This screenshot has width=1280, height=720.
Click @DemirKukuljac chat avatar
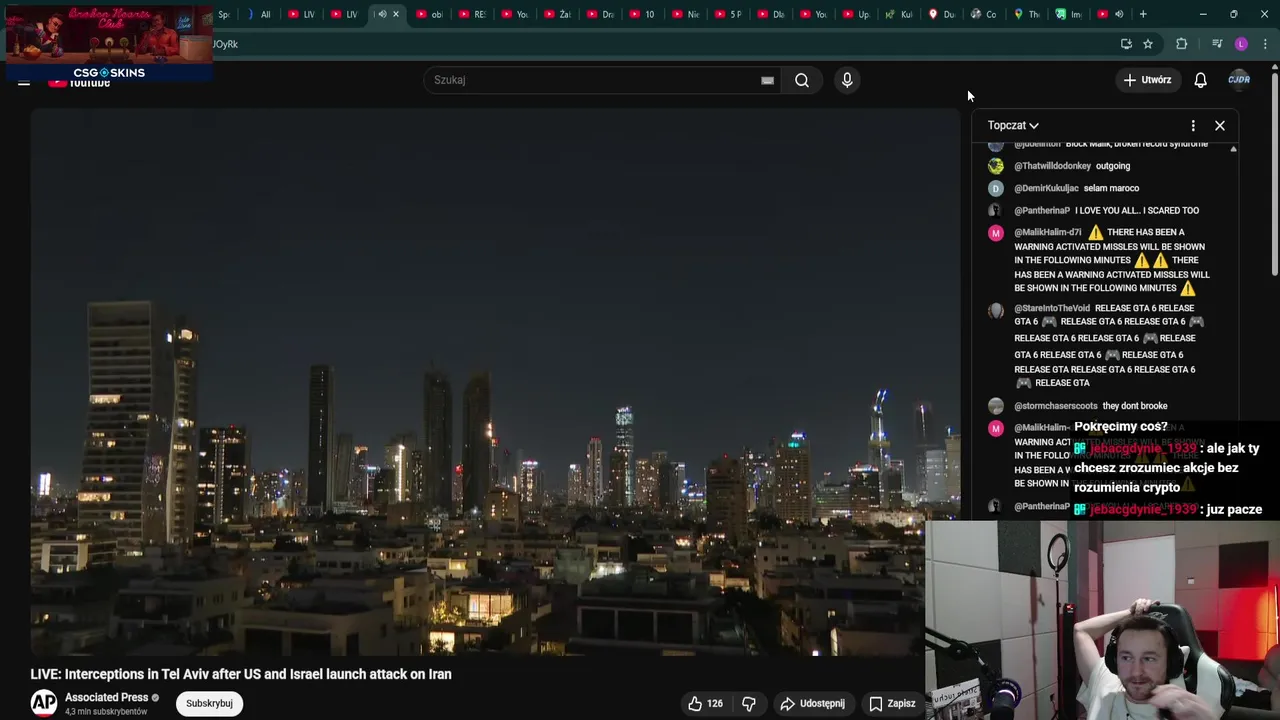coord(995,188)
